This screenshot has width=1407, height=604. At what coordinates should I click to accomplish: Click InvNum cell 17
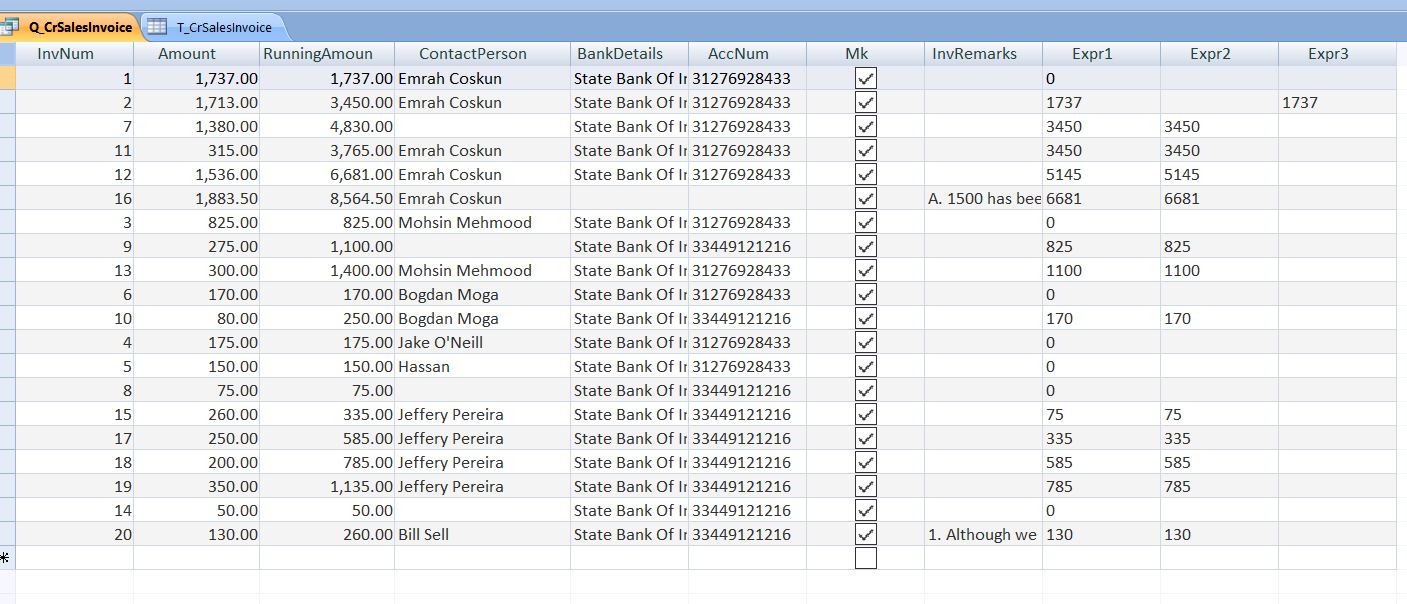(x=74, y=438)
